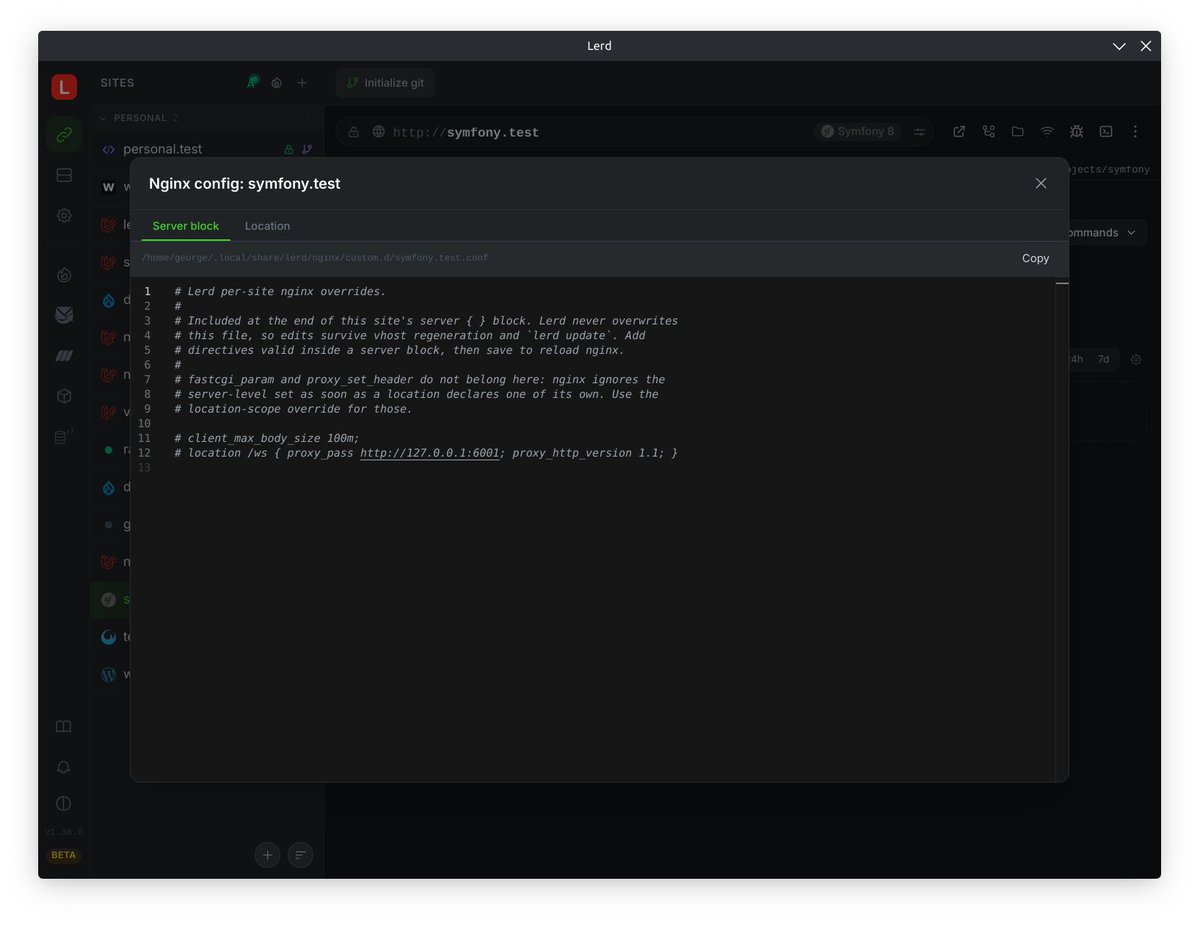The width and height of the screenshot is (1200, 925).
Task: Click the red Lerd logo icon
Action: [x=64, y=87]
